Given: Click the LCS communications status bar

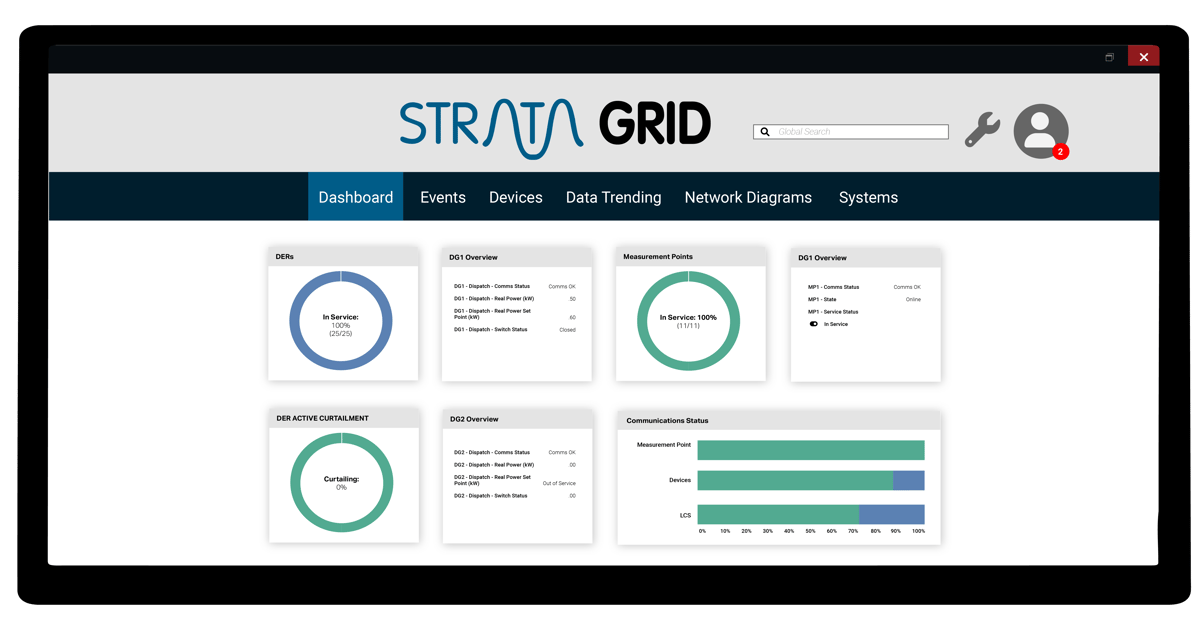Looking at the screenshot, I should 810,513.
